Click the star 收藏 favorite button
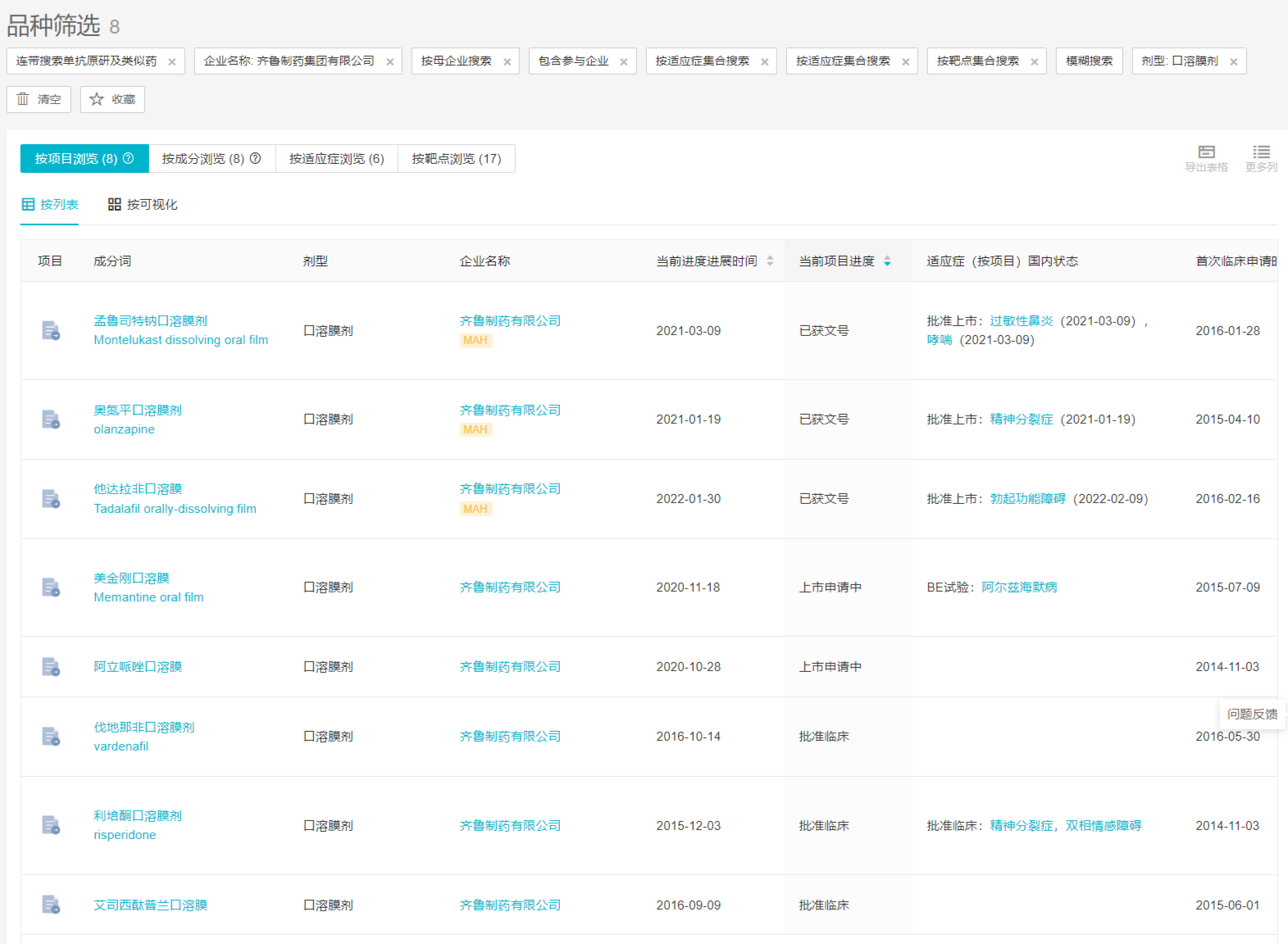Viewport: 1288px width, 944px height. 112,99
